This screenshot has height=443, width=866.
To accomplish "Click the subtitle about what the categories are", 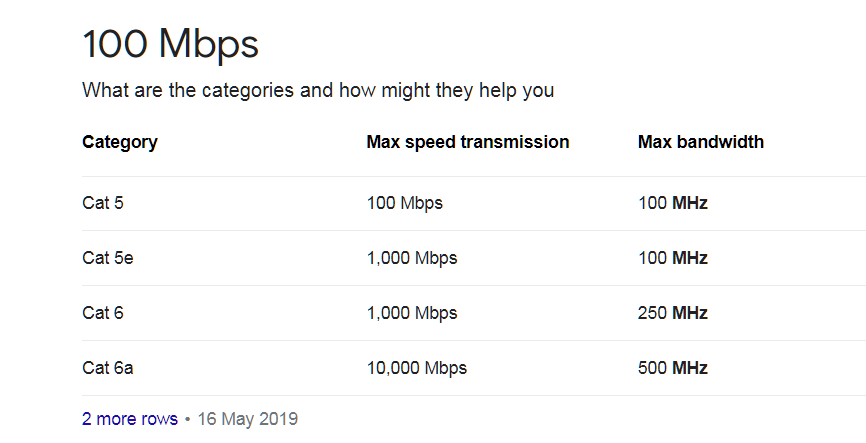I will pos(317,91).
